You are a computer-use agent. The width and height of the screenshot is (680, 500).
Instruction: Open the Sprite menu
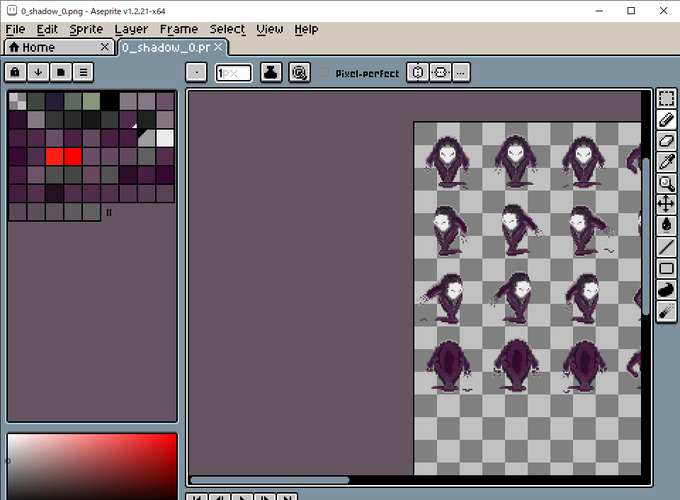(x=86, y=29)
